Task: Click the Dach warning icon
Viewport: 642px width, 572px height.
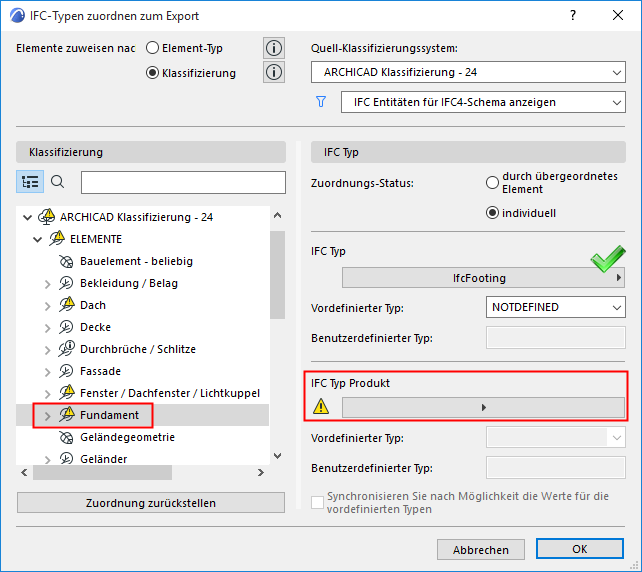Action: click(67, 305)
